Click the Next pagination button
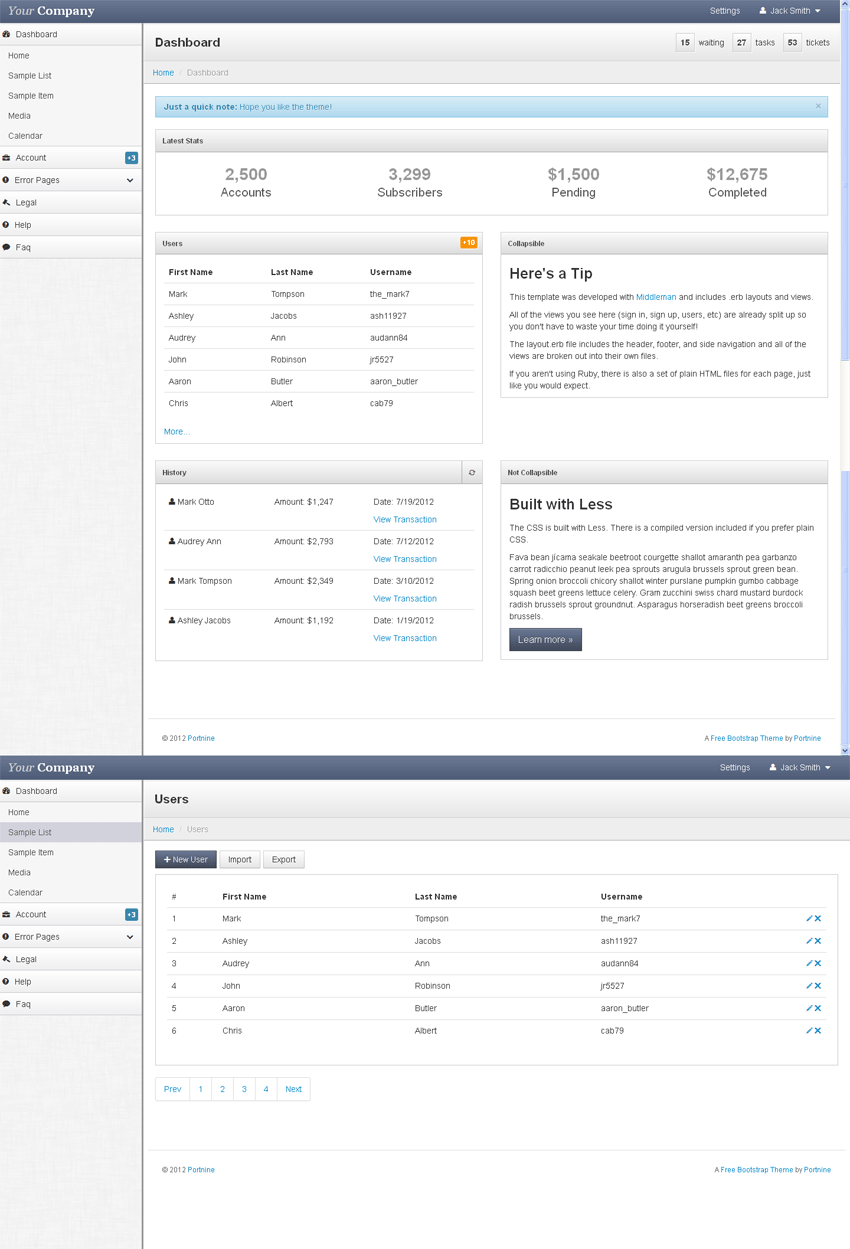Screen dimensions: 850x1249 [293, 1089]
